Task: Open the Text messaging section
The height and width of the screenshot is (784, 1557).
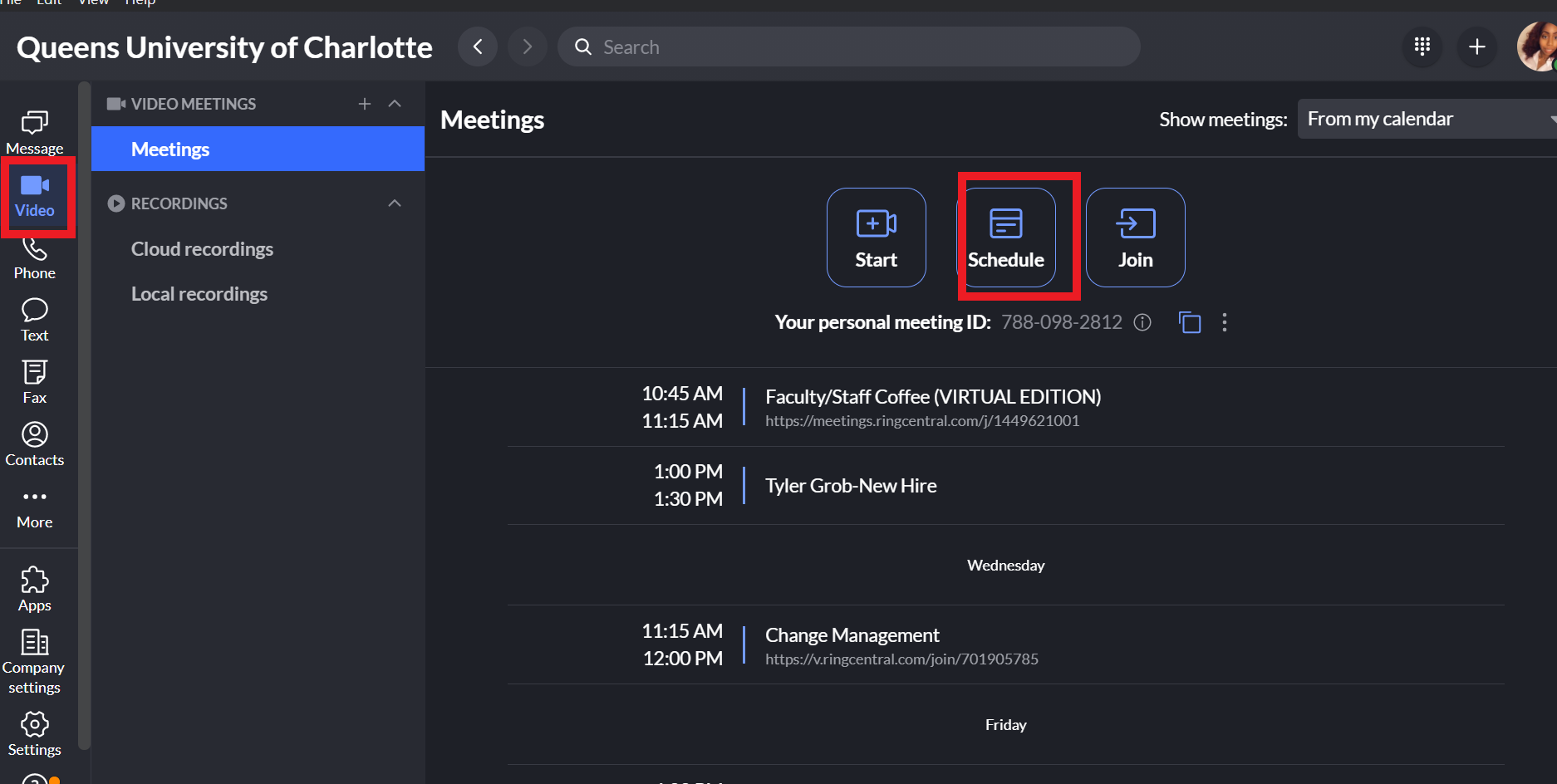Action: tap(35, 321)
